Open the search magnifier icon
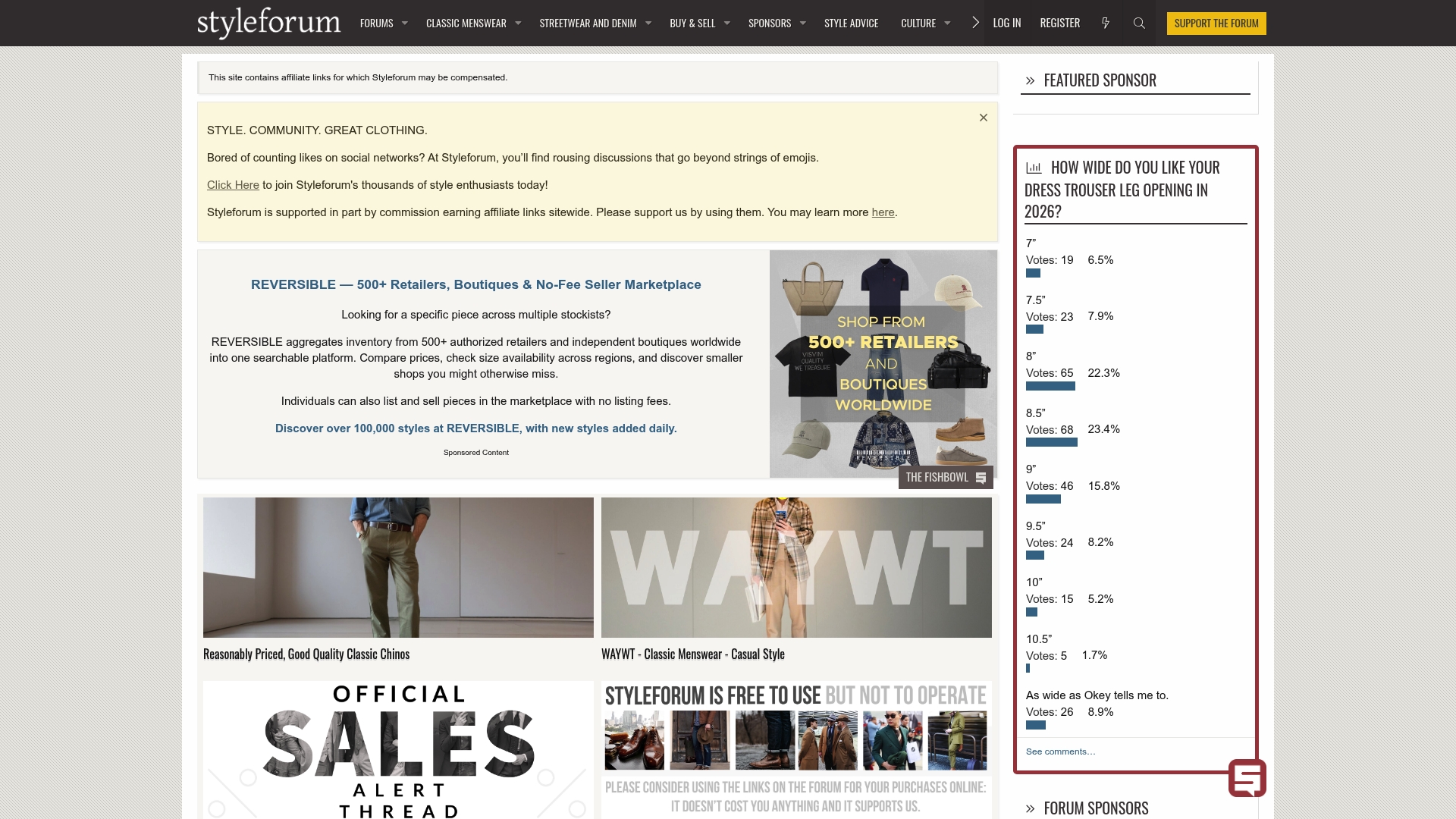The width and height of the screenshot is (1456, 819). click(x=1139, y=23)
